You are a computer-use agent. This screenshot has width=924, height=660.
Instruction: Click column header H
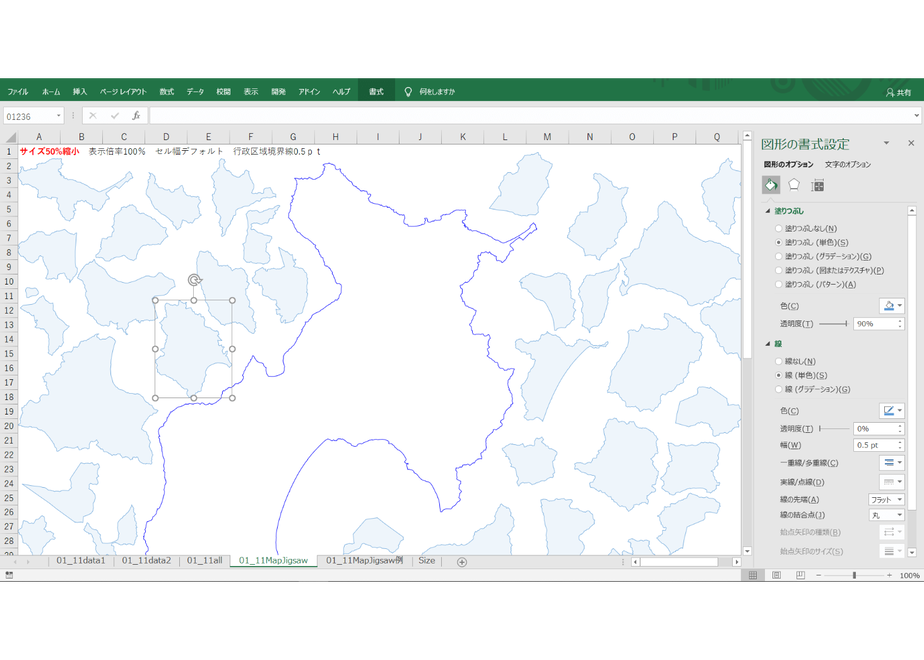[335, 137]
